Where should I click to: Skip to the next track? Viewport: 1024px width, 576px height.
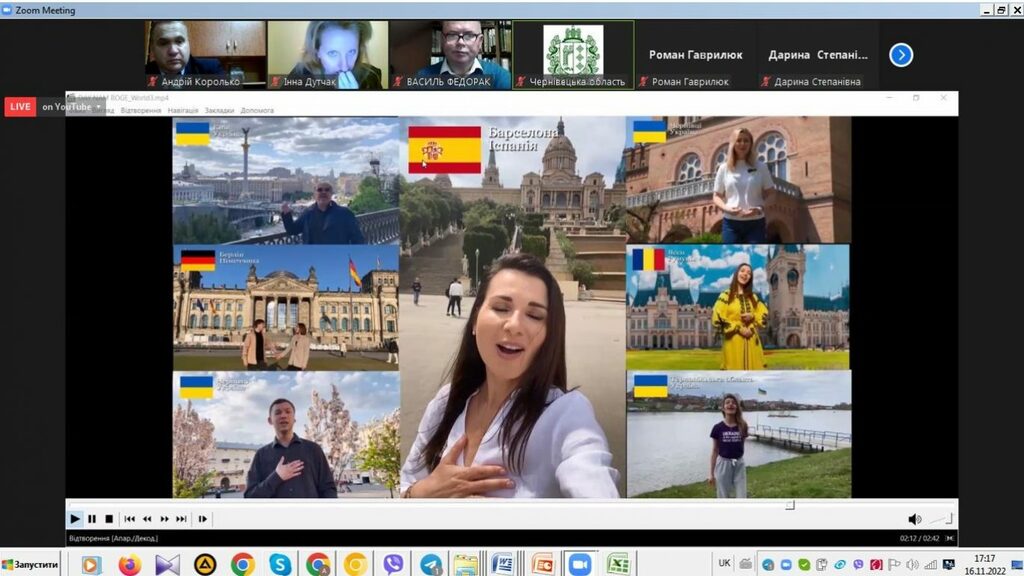(x=181, y=519)
